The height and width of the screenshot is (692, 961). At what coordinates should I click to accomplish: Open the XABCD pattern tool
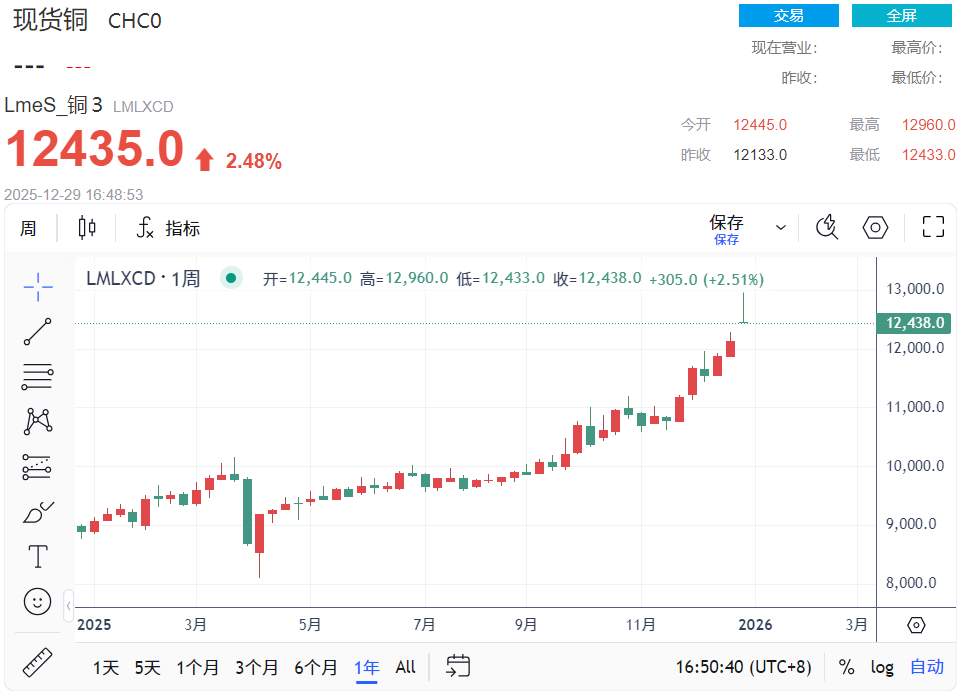click(37, 421)
